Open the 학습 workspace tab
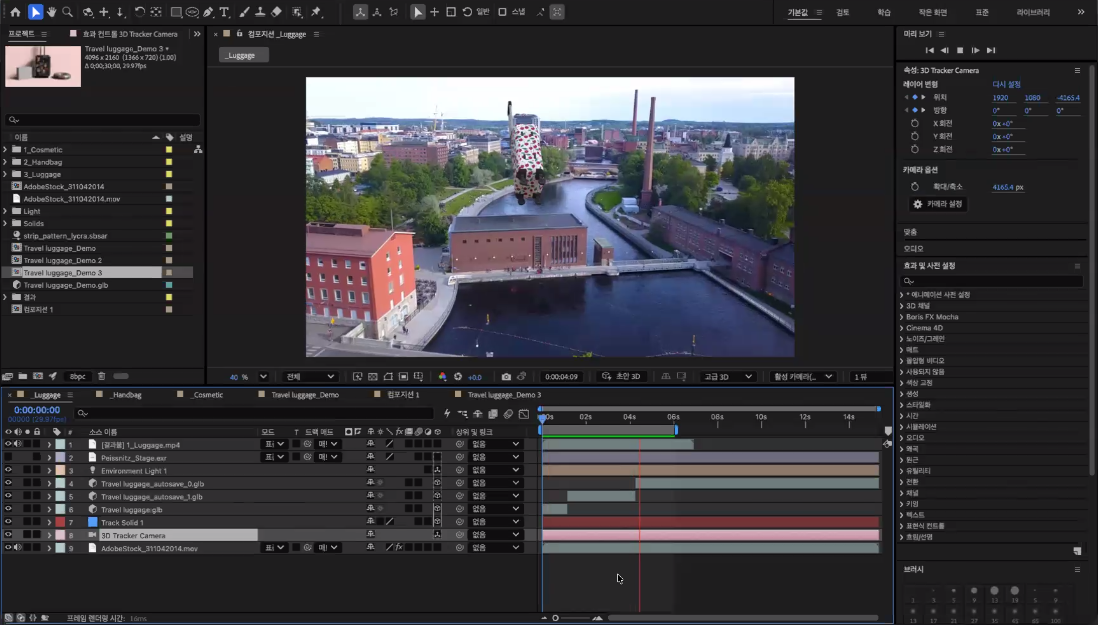The image size is (1098, 625). (884, 12)
